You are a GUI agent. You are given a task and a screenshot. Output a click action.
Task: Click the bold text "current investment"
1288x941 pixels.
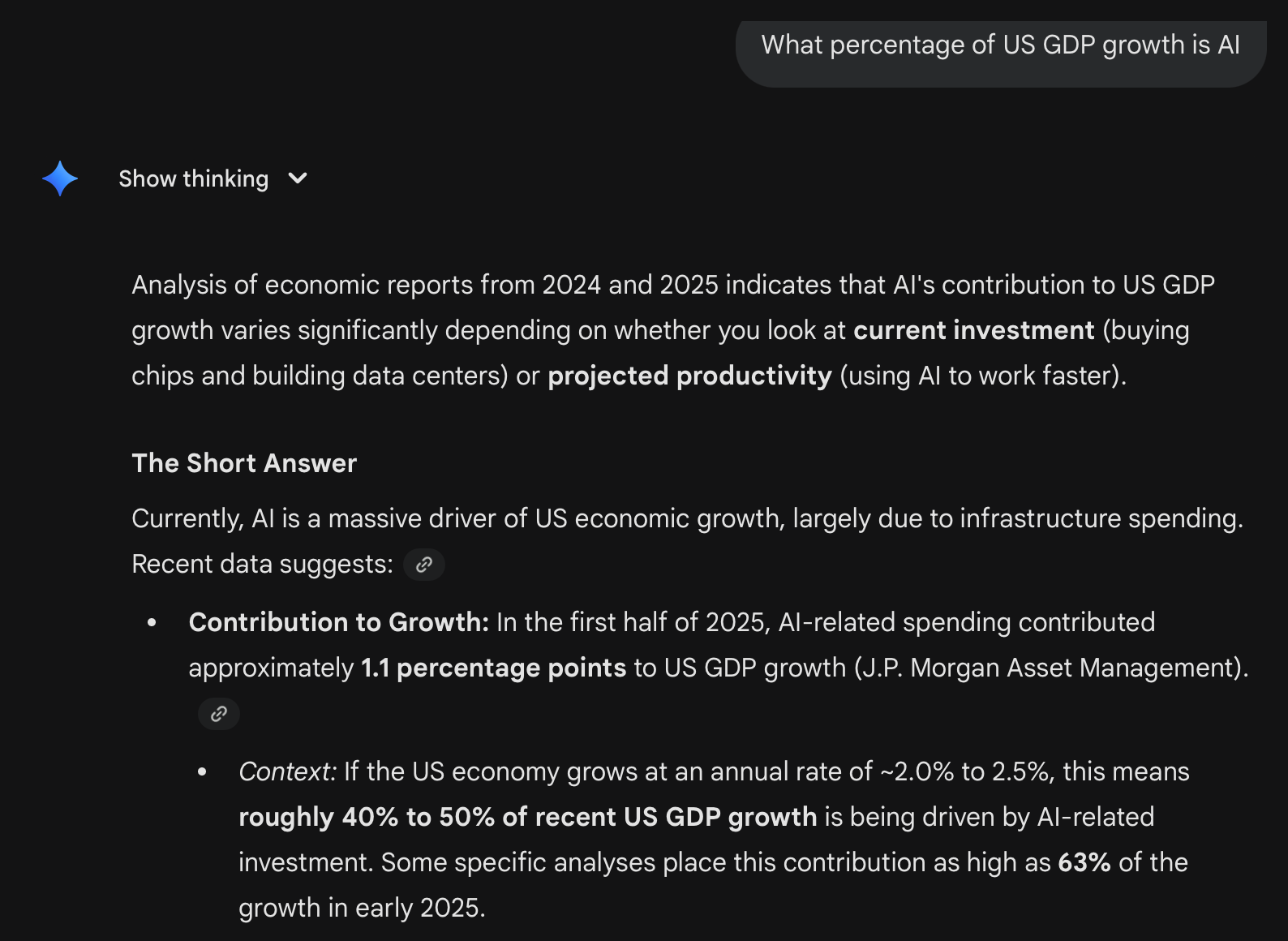tap(973, 330)
